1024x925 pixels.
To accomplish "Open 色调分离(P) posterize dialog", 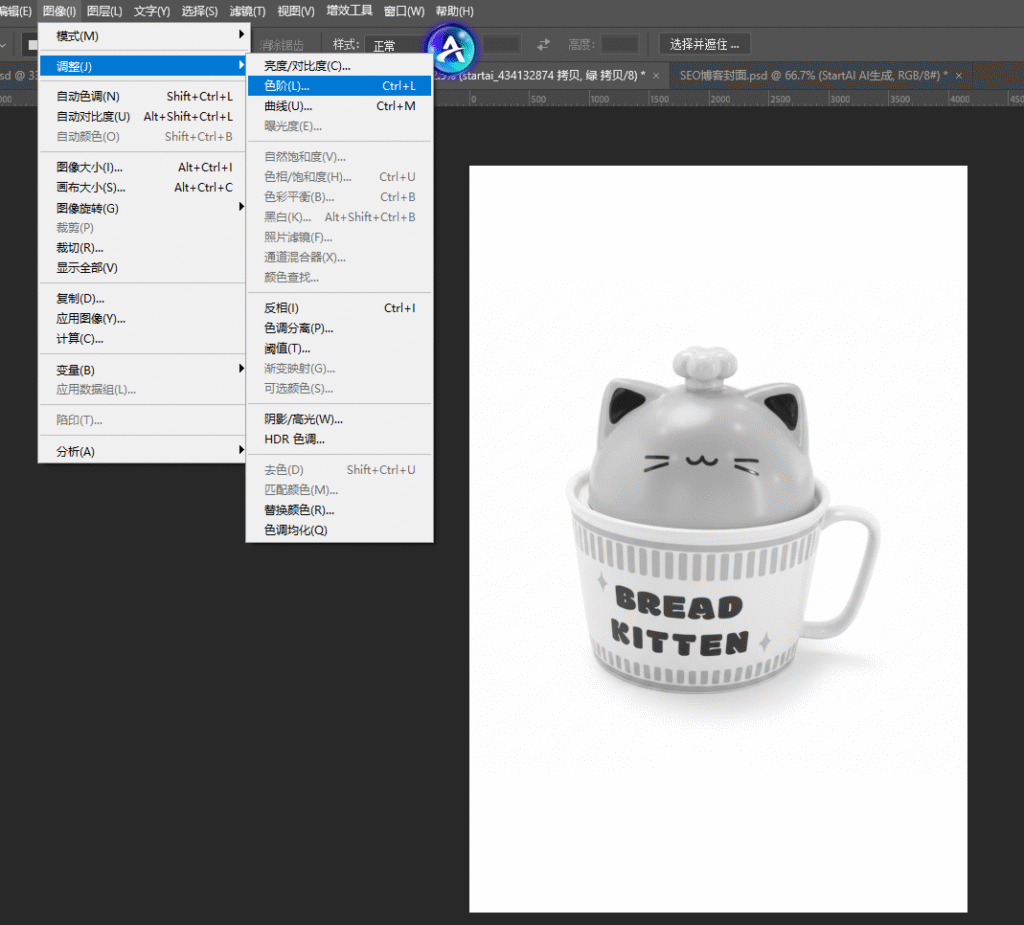I will tap(340, 328).
